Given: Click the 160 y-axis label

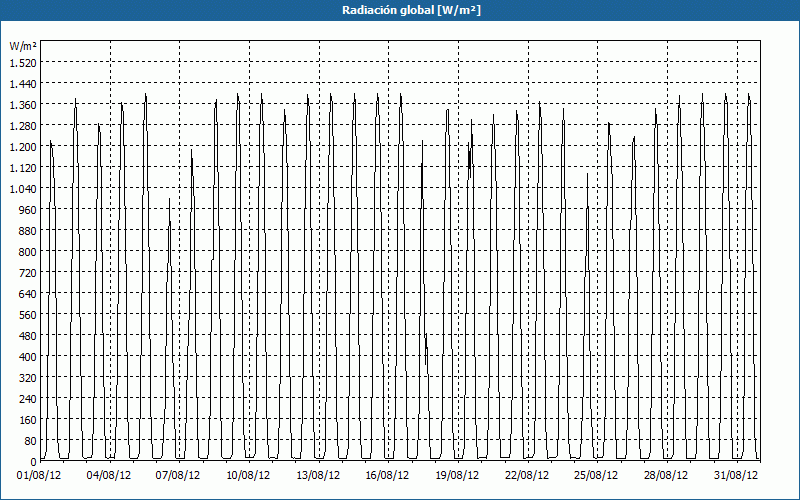Looking at the screenshot, I should (28, 420).
